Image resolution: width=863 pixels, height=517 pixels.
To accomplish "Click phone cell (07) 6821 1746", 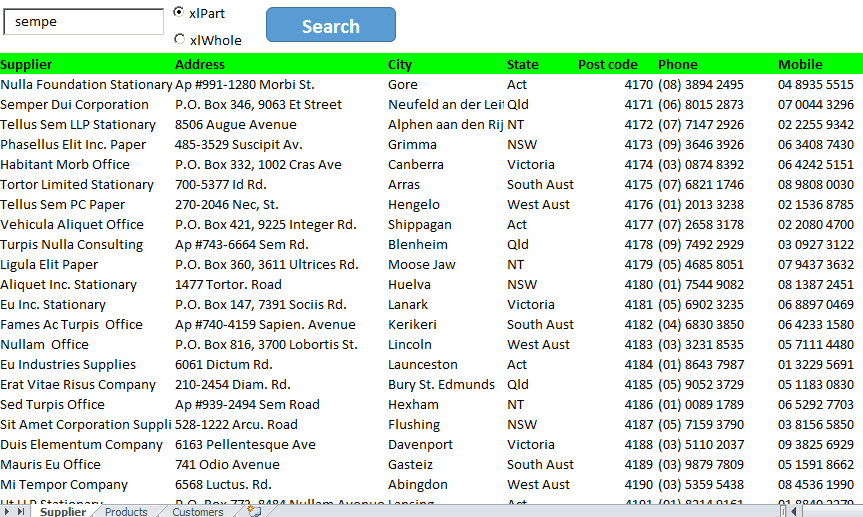I will pyautogui.click(x=701, y=184).
